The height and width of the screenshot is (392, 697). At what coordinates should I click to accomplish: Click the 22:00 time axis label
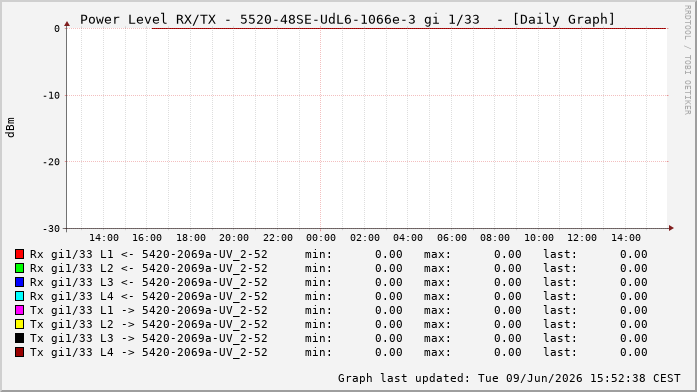click(278, 238)
